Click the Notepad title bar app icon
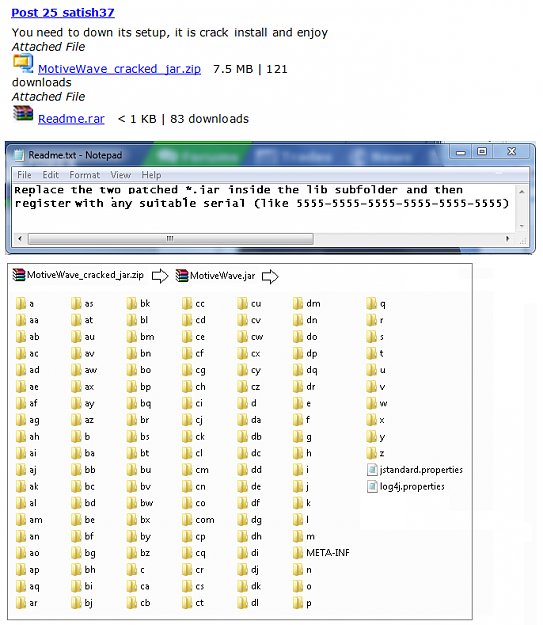This screenshot has height=625, width=543. tap(19, 155)
